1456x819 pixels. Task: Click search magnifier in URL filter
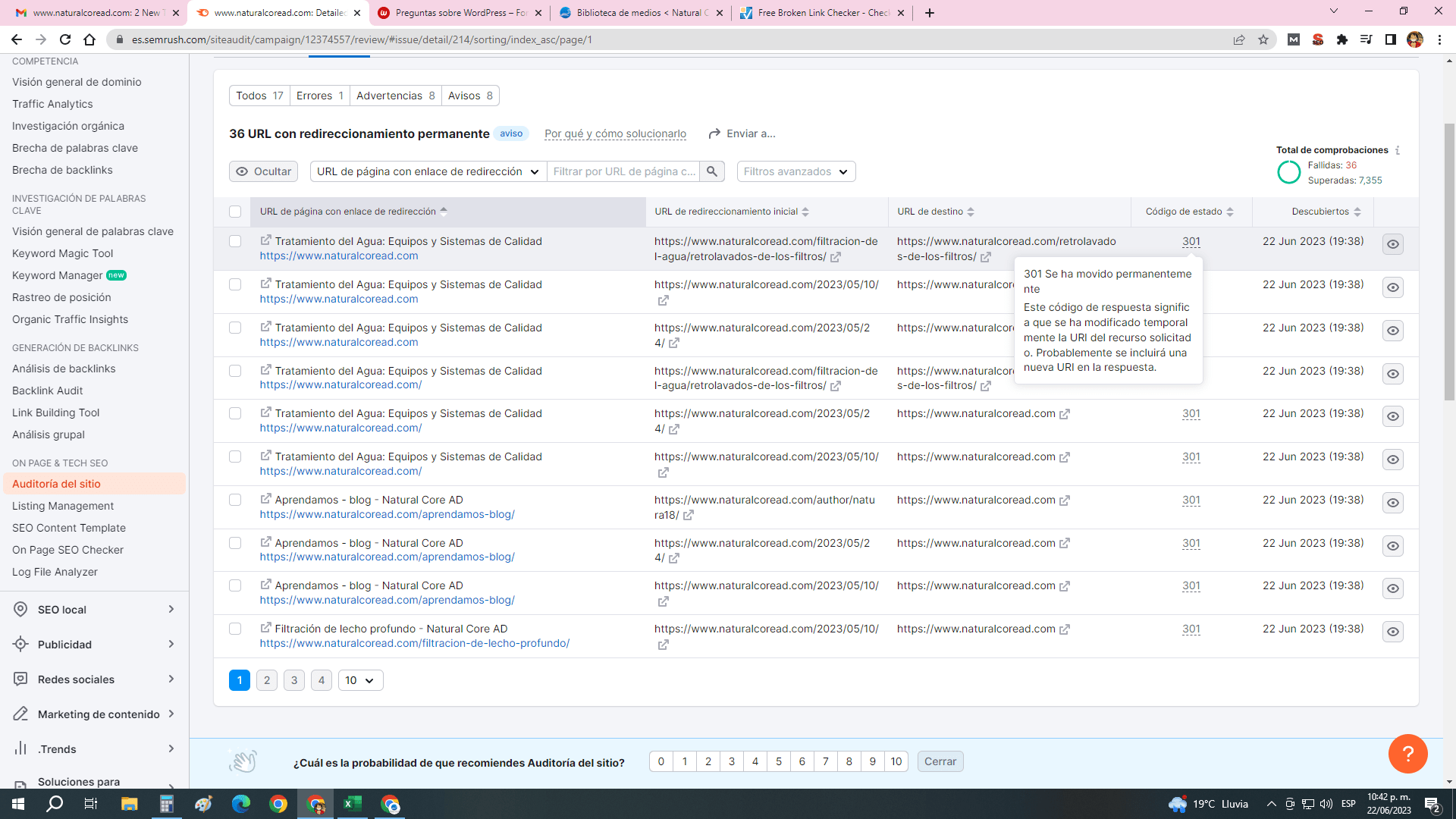pos(712,171)
